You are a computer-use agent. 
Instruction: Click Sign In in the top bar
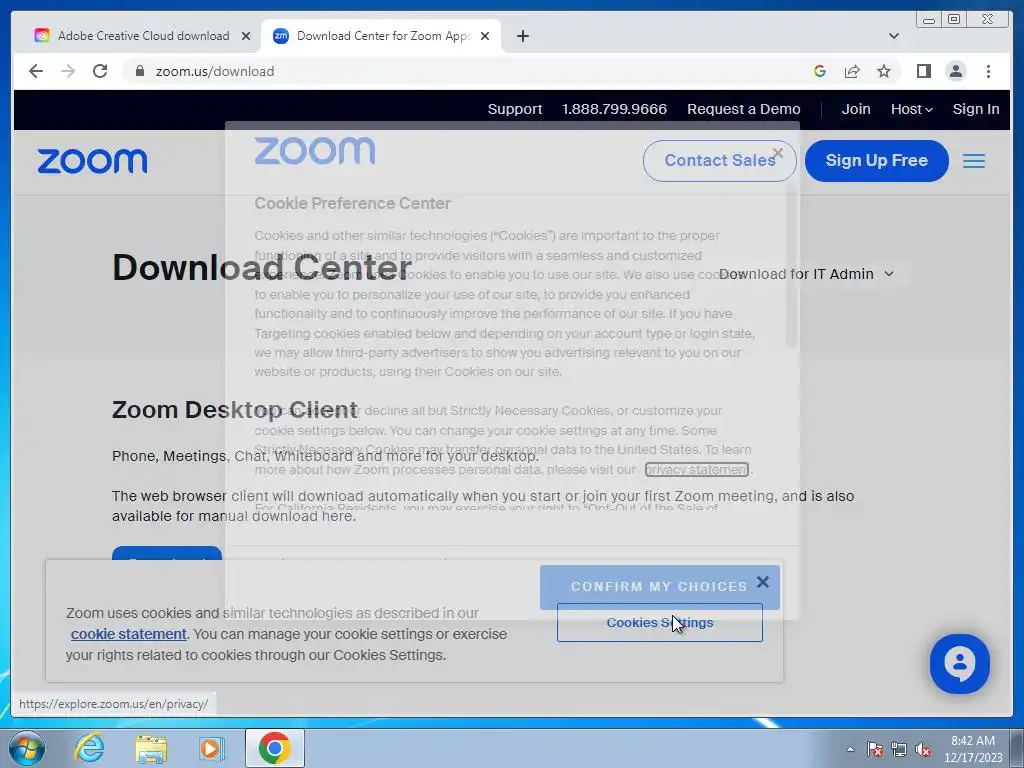tap(976, 109)
